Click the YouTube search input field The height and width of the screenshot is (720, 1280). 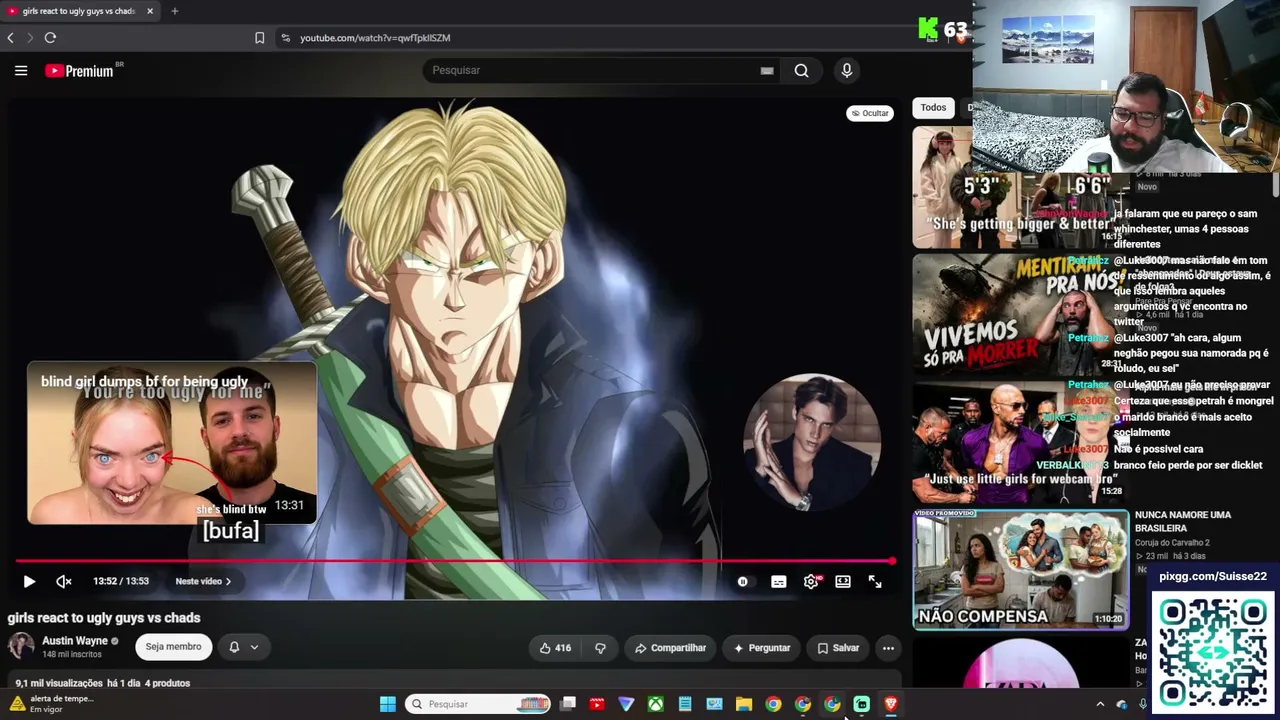(595, 70)
